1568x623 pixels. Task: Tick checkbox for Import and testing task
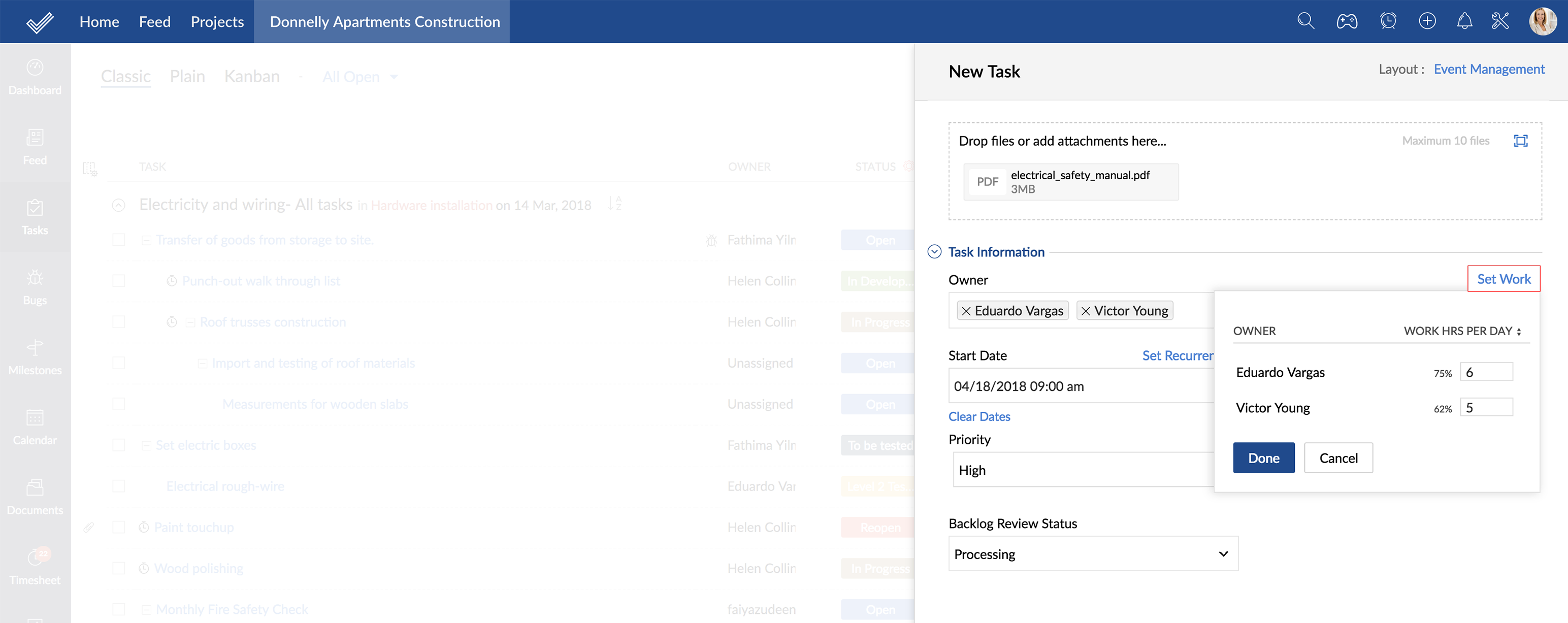coord(119,363)
